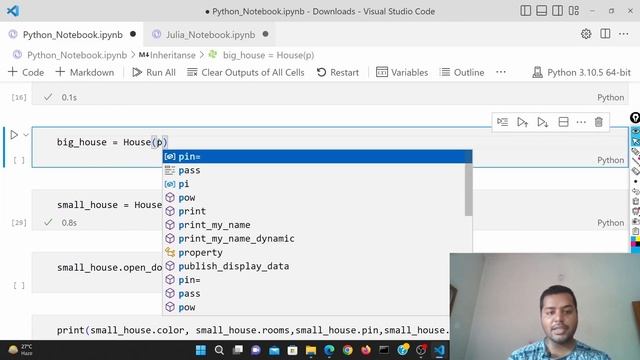Open taskbar Search icon
640x360 pixels.
coord(219,350)
